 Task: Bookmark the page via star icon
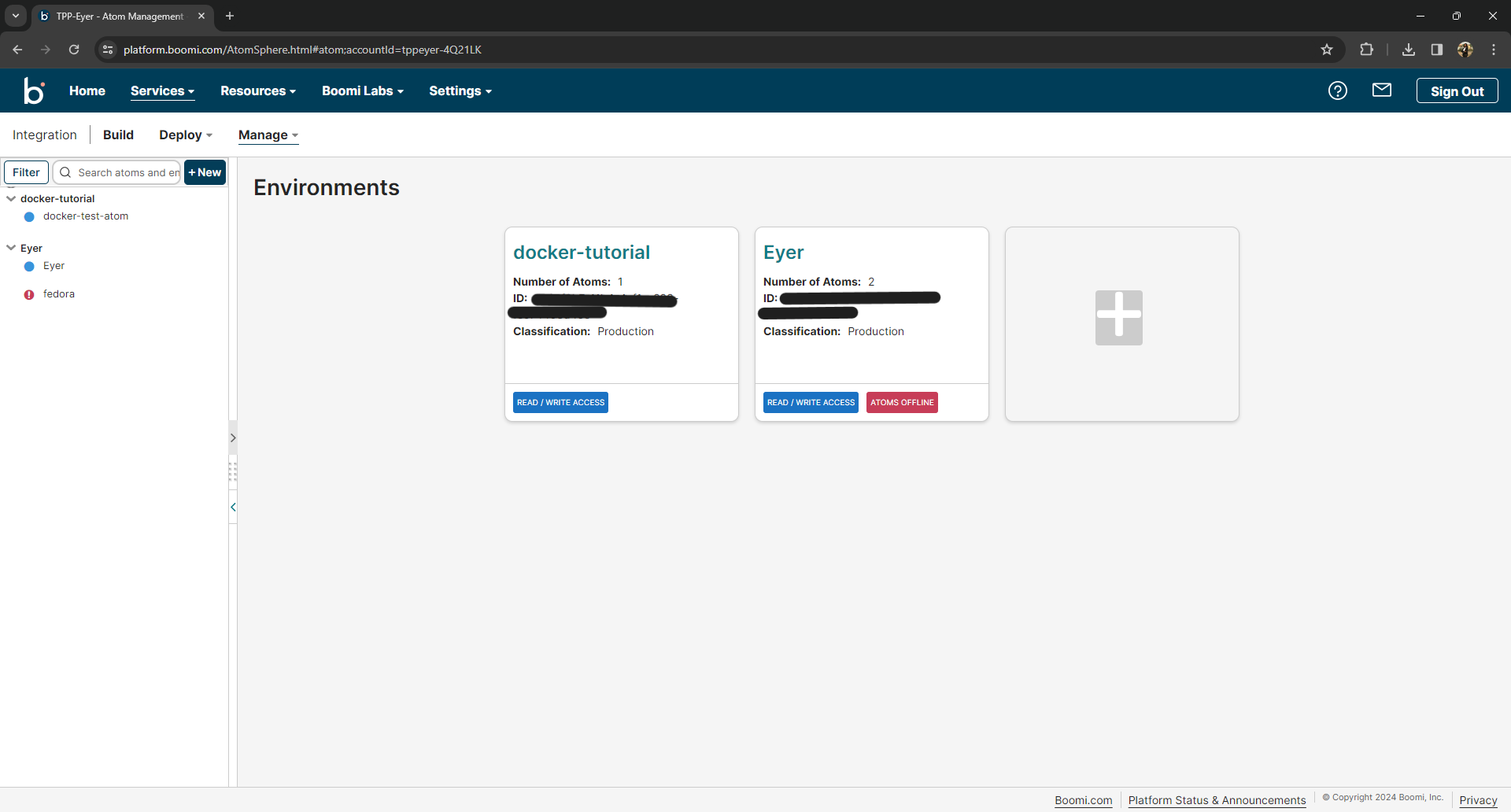tap(1327, 49)
